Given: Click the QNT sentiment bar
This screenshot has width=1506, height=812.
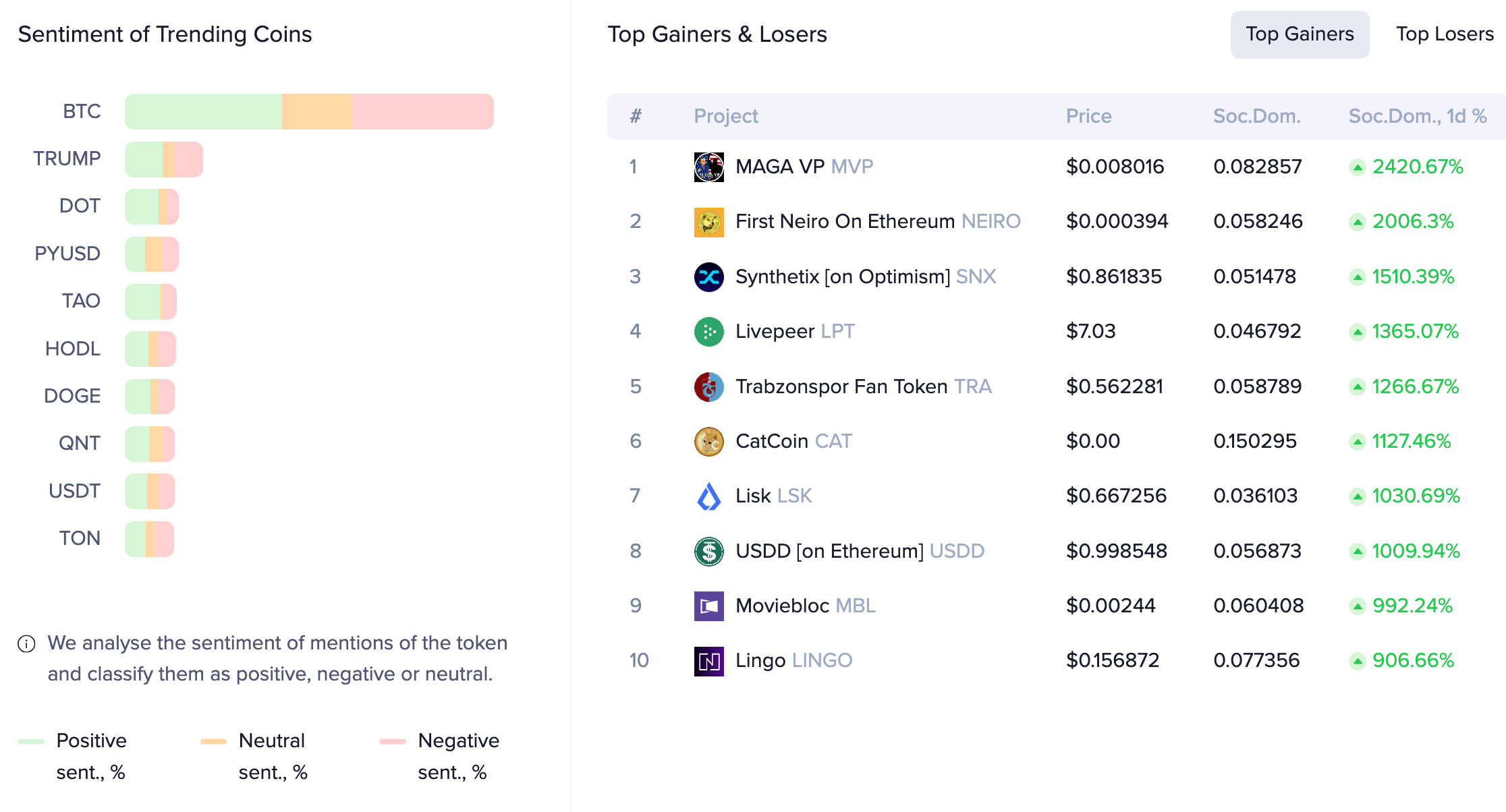Looking at the screenshot, I should (150, 444).
